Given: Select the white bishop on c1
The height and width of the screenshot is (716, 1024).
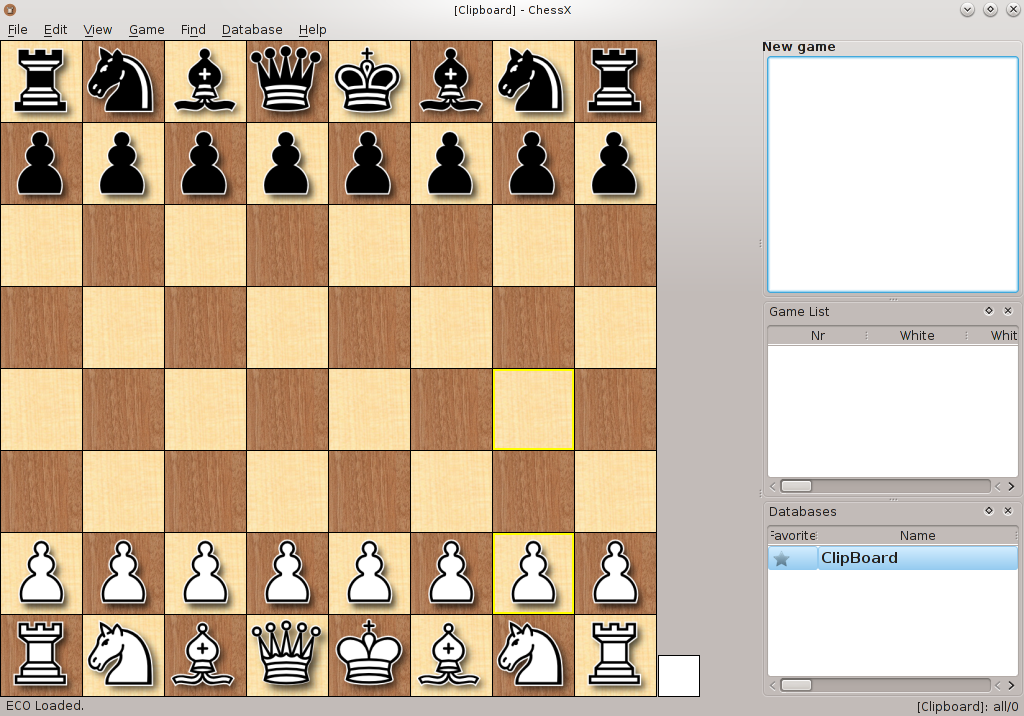Looking at the screenshot, I should [x=206, y=655].
